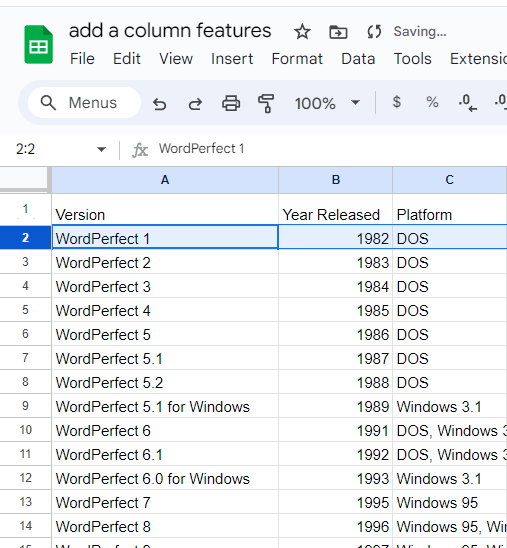Viewport: 507px width, 548px height.
Task: Click the decrease decimal places icon
Action: (x=468, y=103)
